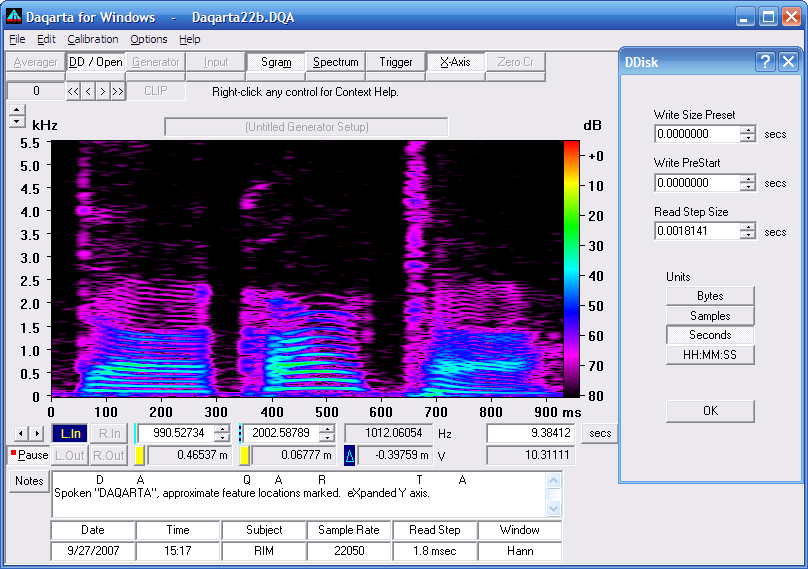Click the yellow marker beside 0.46537 m

click(140, 456)
